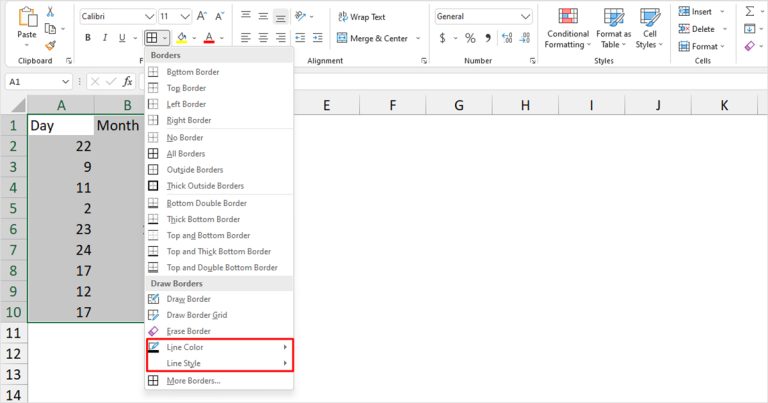Expand the Line Color submenu
The image size is (768, 403).
click(219, 347)
